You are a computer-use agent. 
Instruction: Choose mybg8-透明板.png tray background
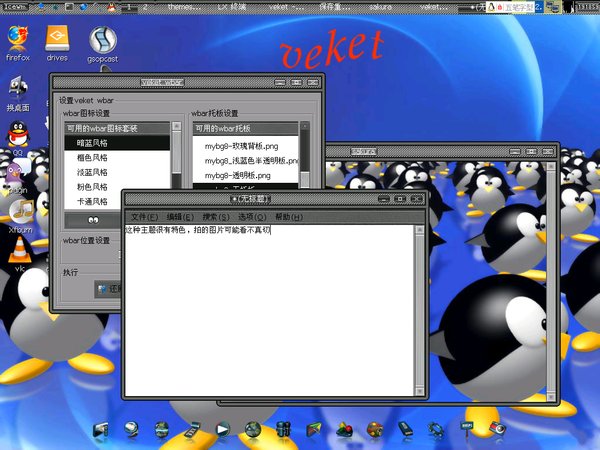(x=238, y=175)
